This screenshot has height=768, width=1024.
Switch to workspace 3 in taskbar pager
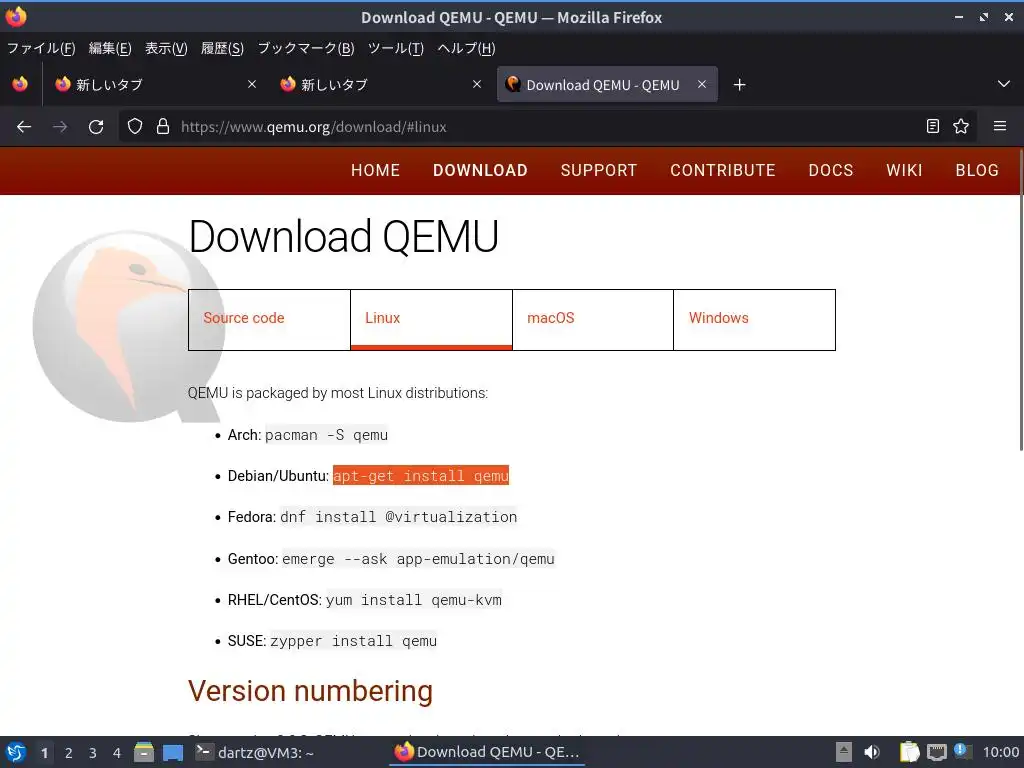coord(93,753)
